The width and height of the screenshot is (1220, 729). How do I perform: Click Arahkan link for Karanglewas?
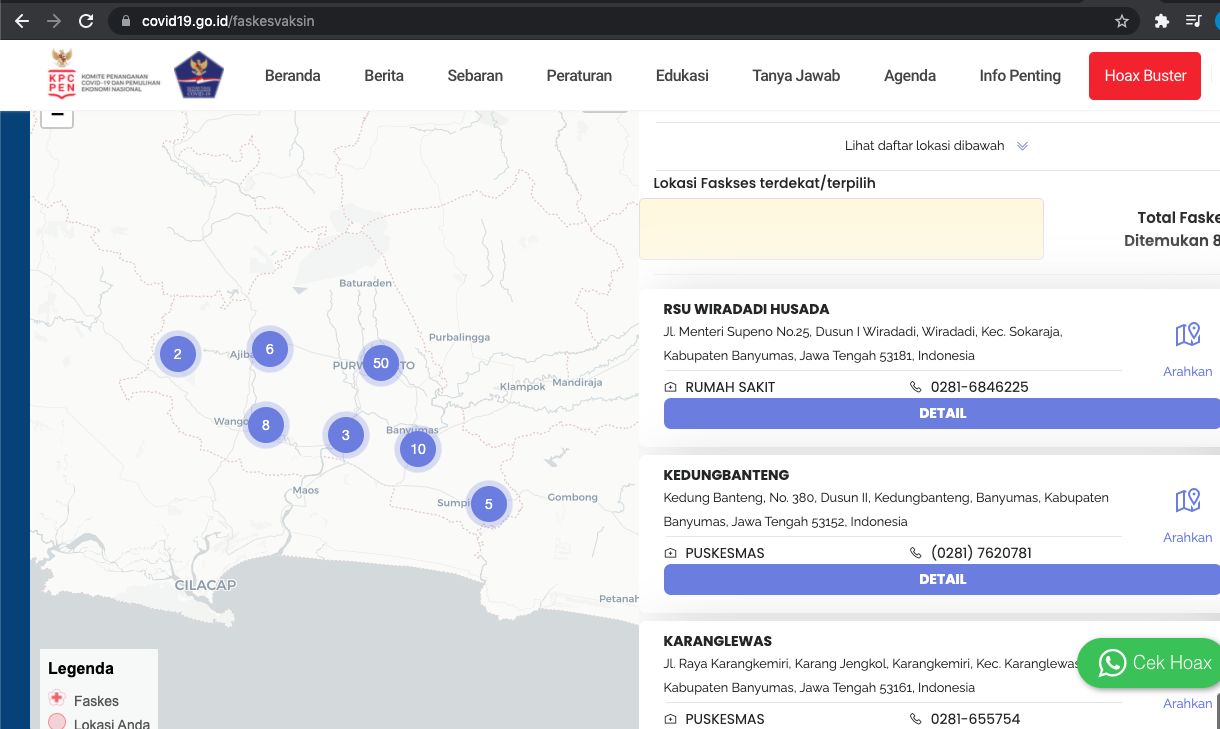click(x=1188, y=703)
